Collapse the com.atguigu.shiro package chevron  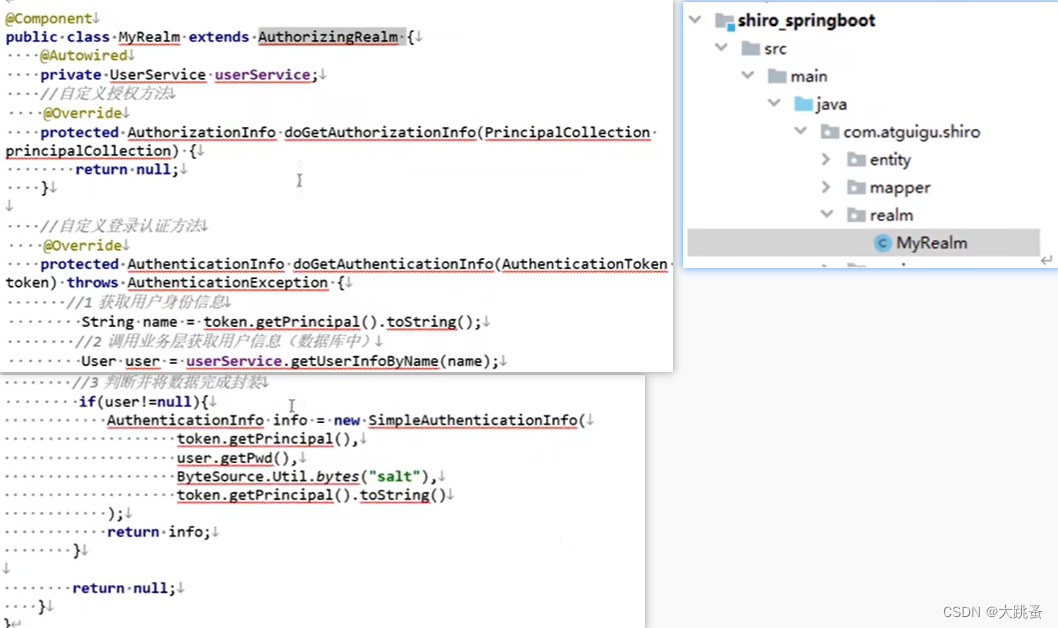tap(800, 131)
